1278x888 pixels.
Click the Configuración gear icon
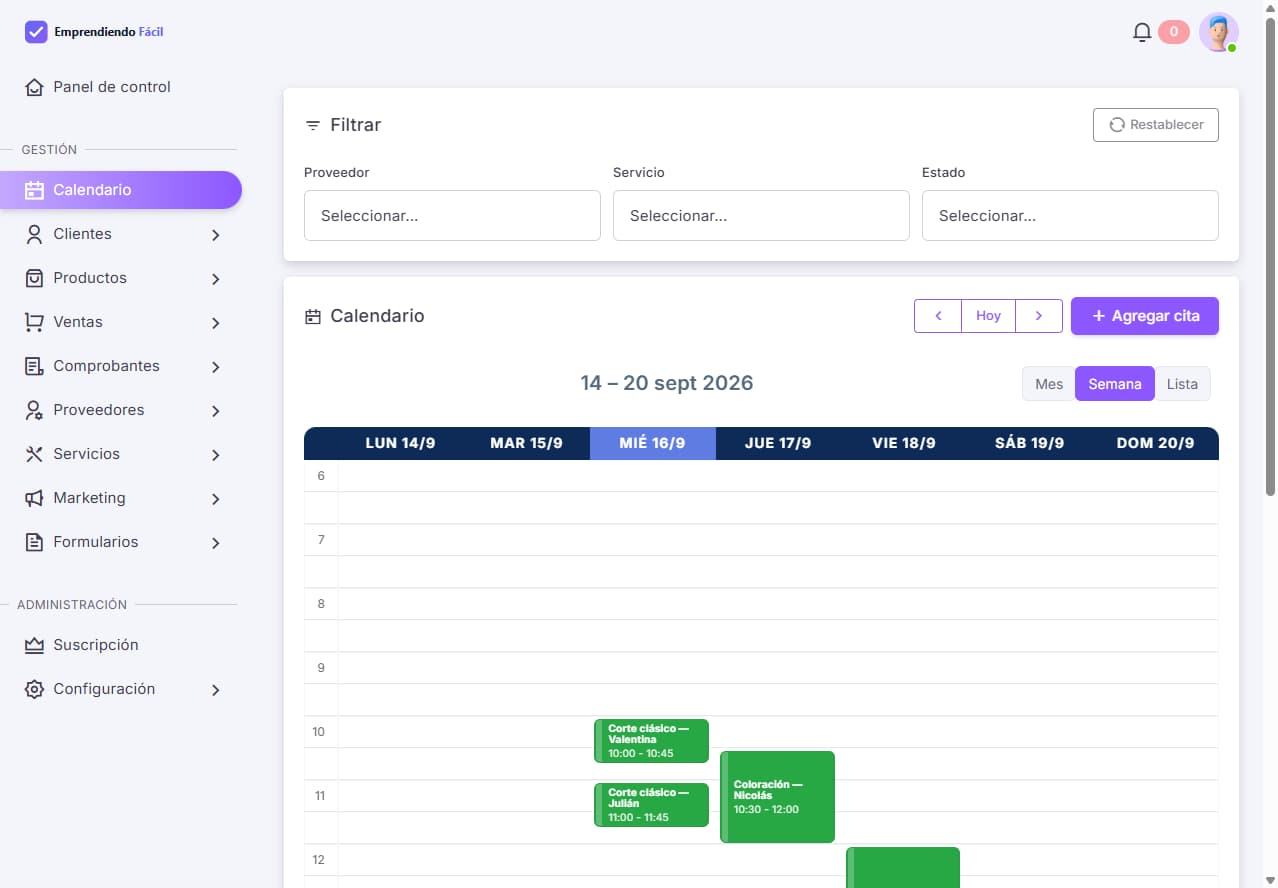point(35,689)
